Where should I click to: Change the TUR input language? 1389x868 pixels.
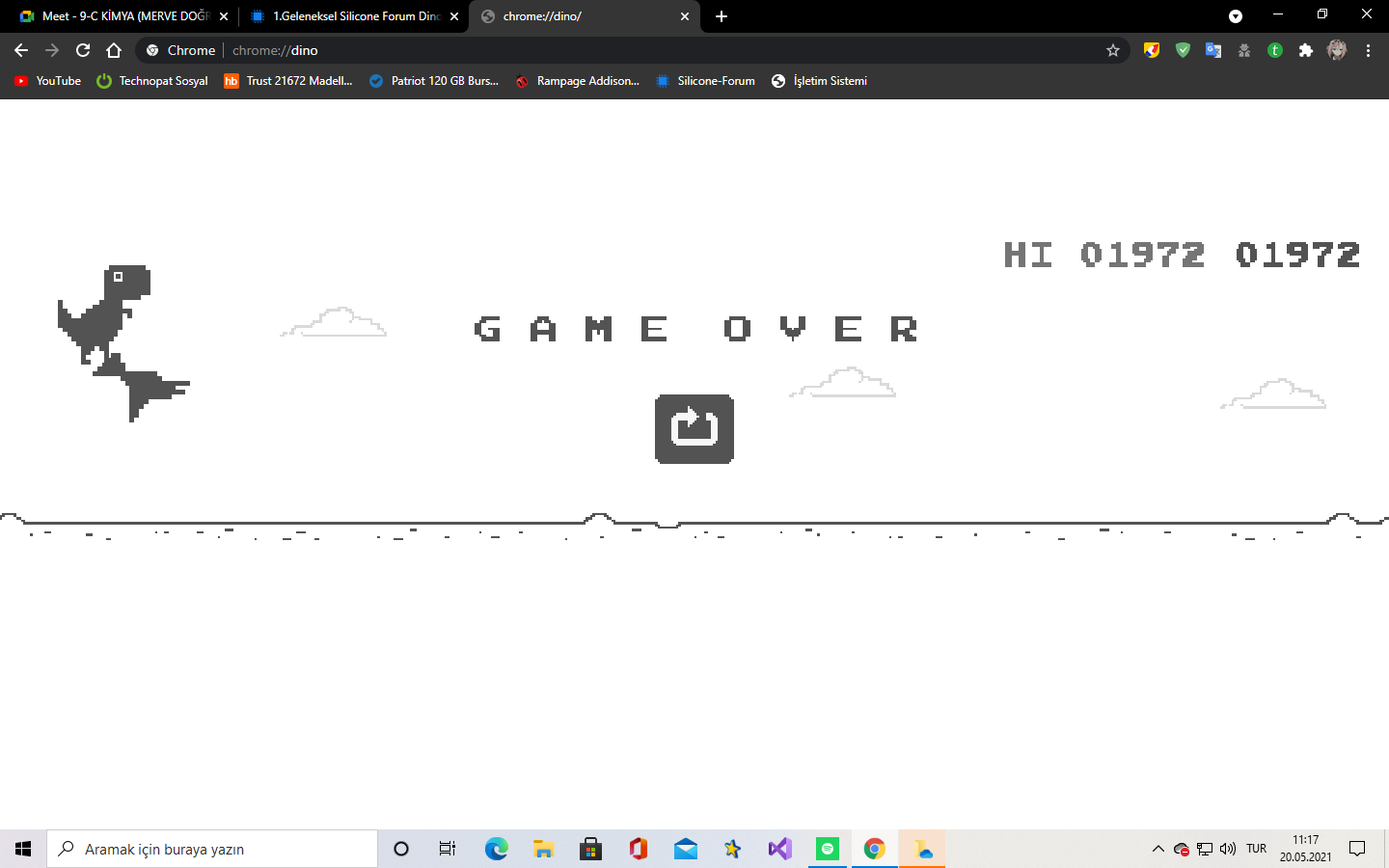click(x=1256, y=849)
